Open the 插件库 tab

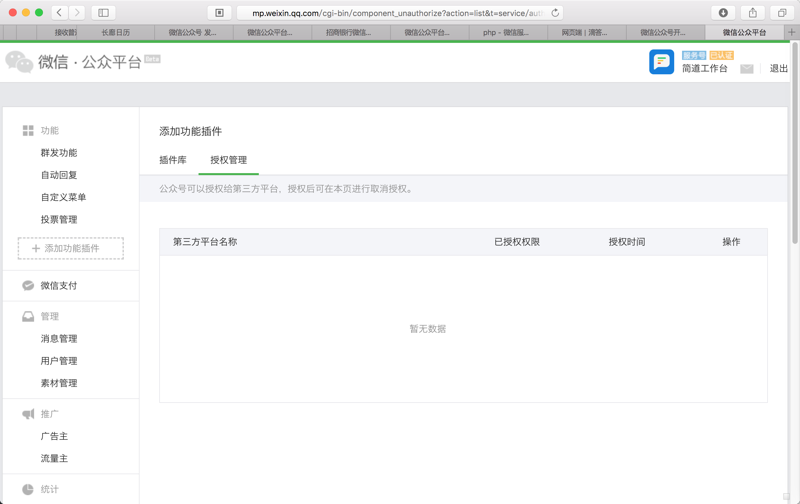[173, 160]
